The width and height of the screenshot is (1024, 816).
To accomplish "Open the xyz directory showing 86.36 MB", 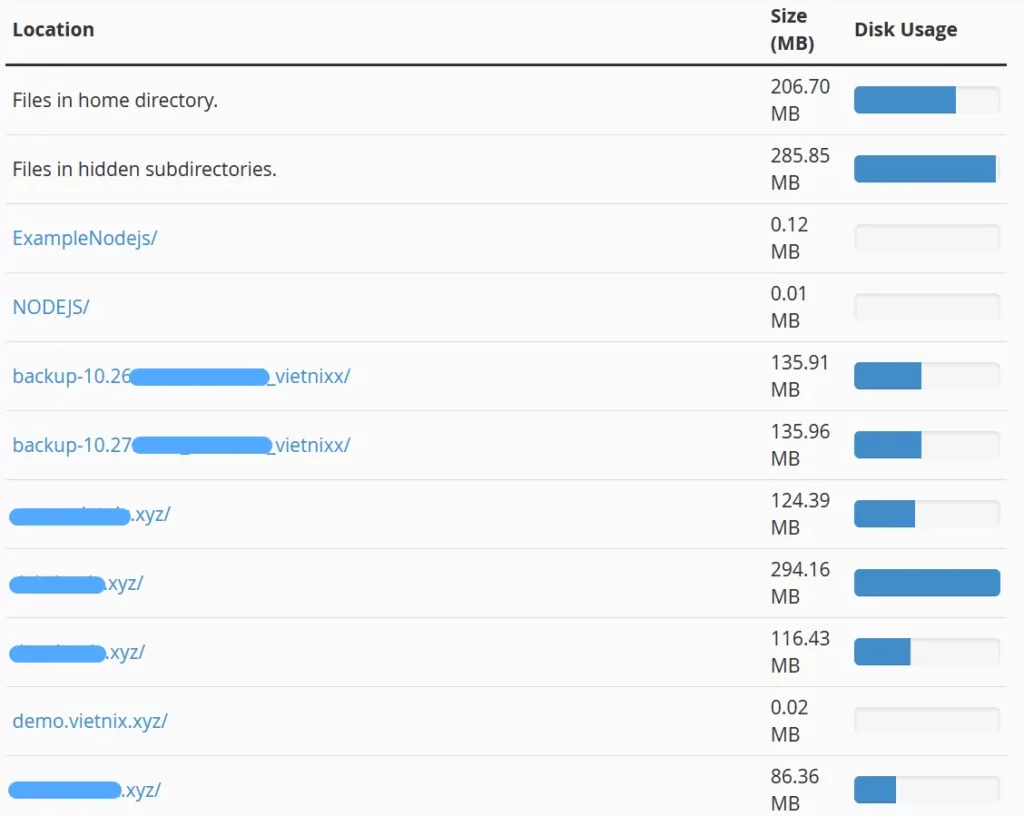I will [x=85, y=789].
